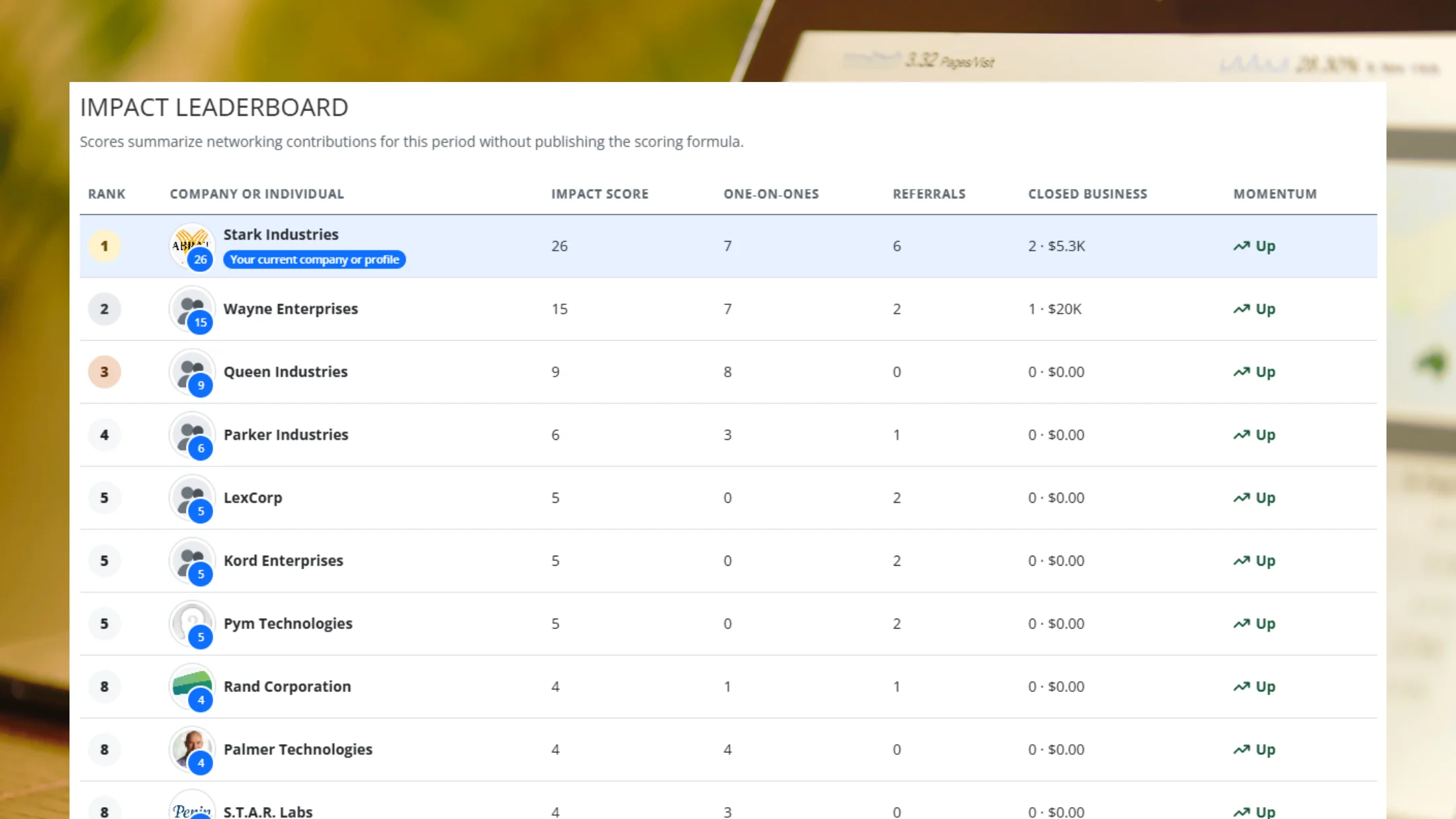Click the Impact Score column header

tap(600, 194)
